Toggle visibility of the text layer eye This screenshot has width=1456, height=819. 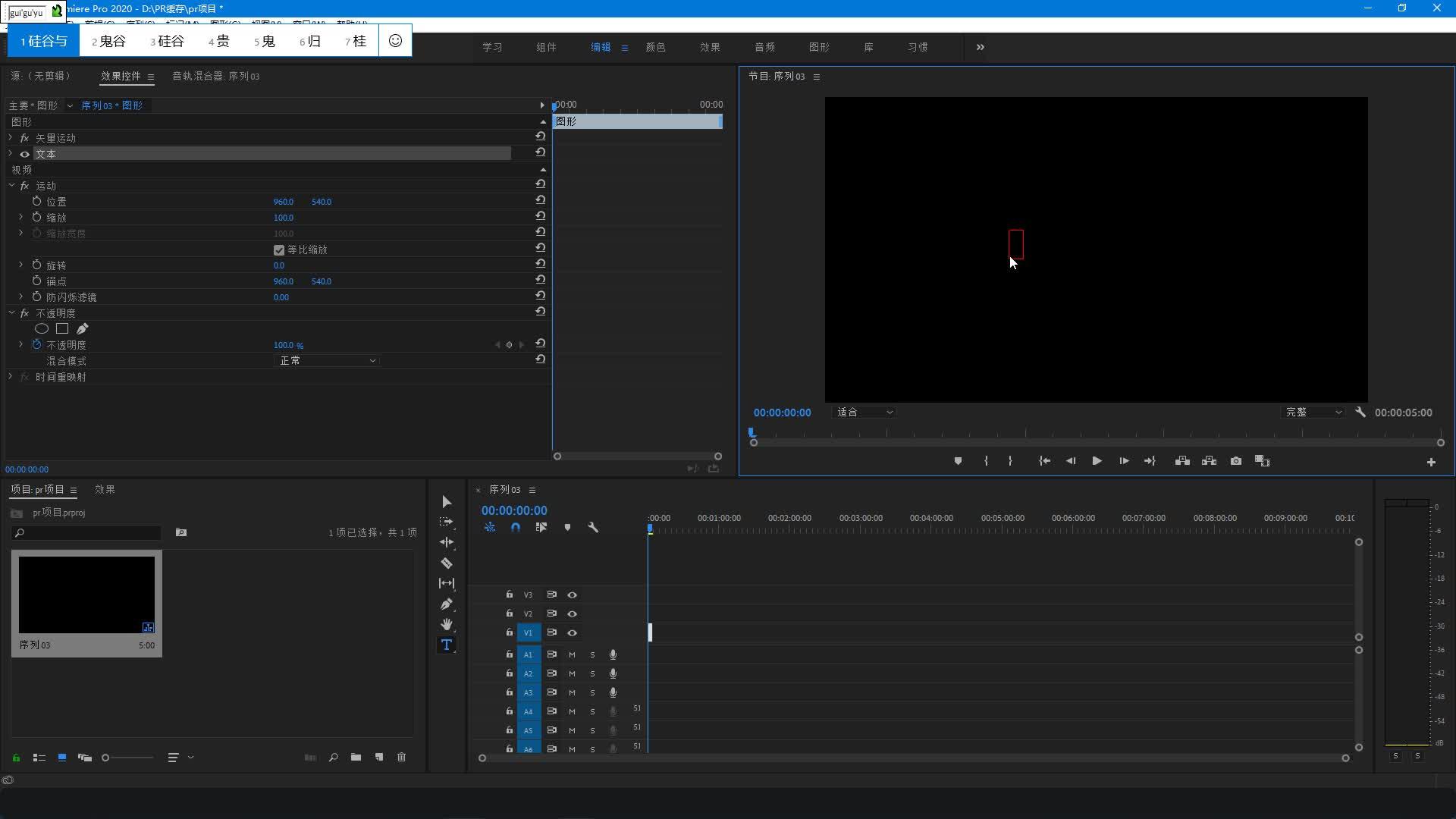click(24, 154)
